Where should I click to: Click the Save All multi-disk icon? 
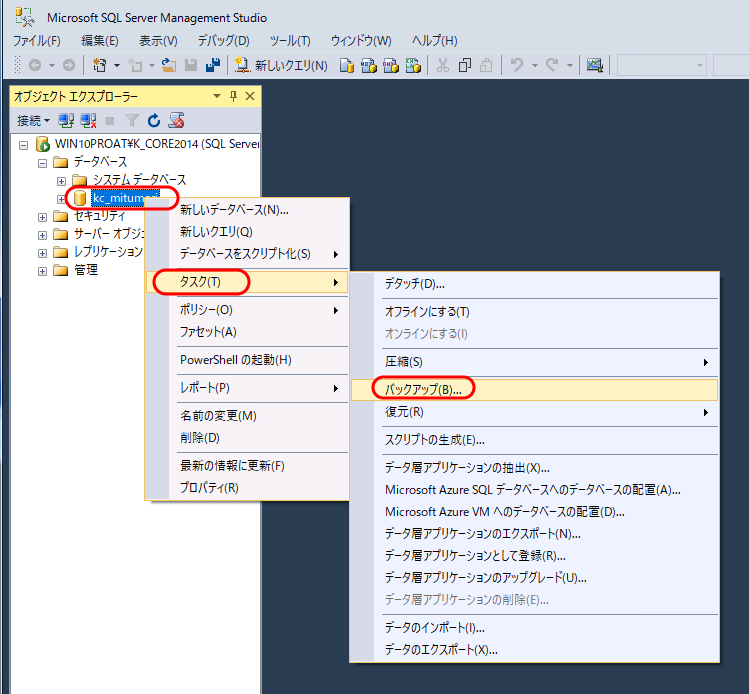(x=213, y=65)
